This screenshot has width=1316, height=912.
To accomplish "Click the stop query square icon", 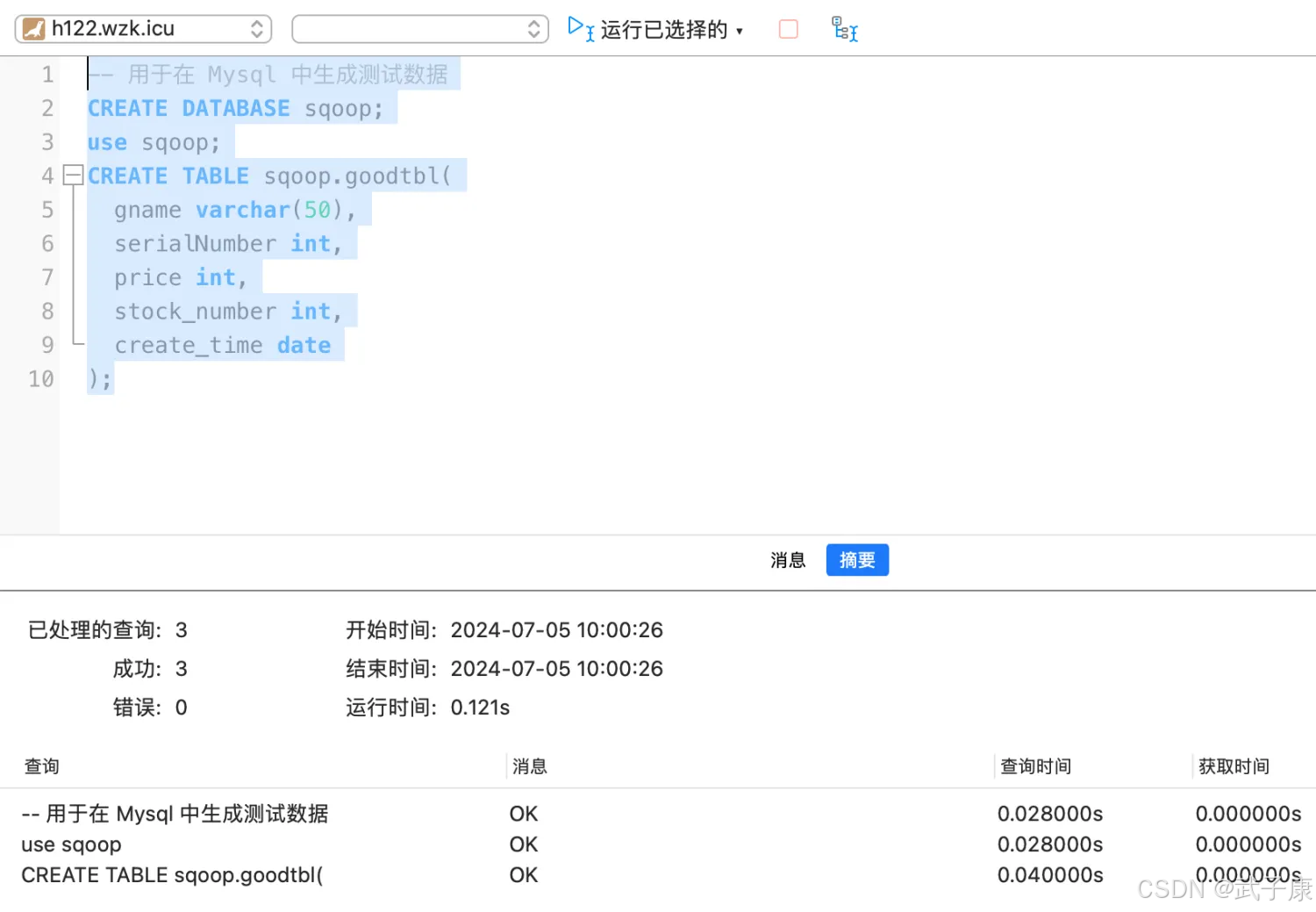I will point(789,29).
